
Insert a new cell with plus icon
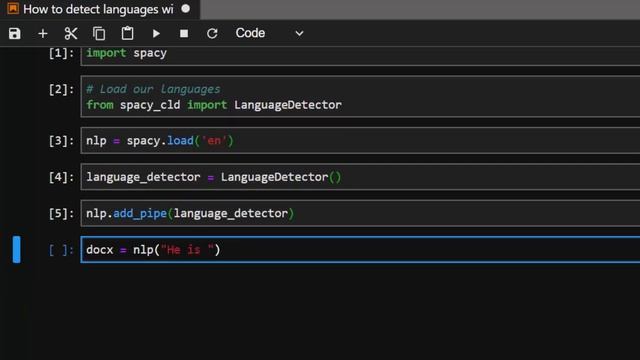click(43, 33)
